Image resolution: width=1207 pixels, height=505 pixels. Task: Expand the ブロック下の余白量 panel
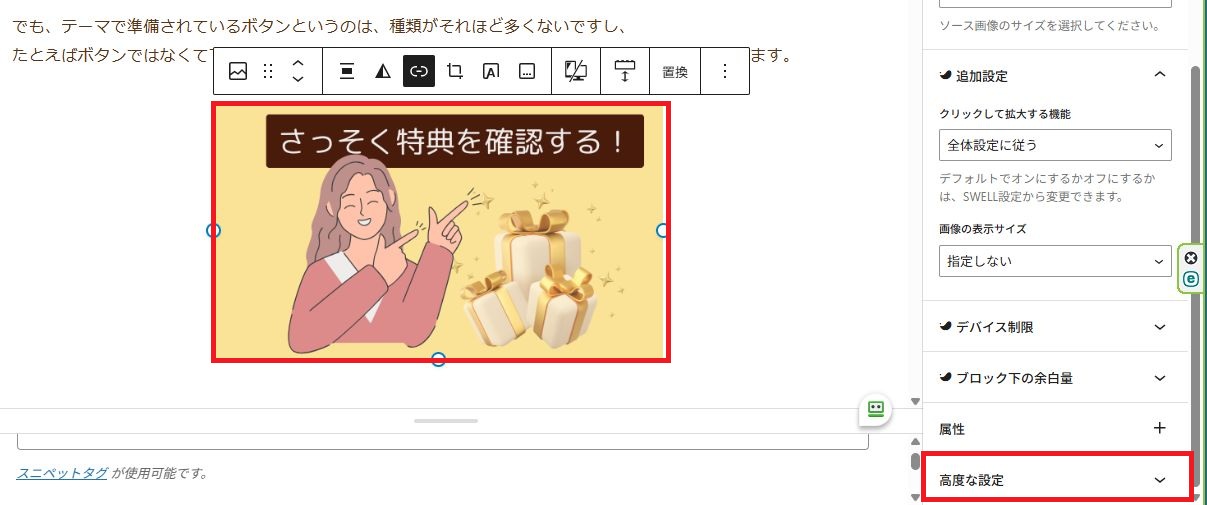click(x=1055, y=378)
